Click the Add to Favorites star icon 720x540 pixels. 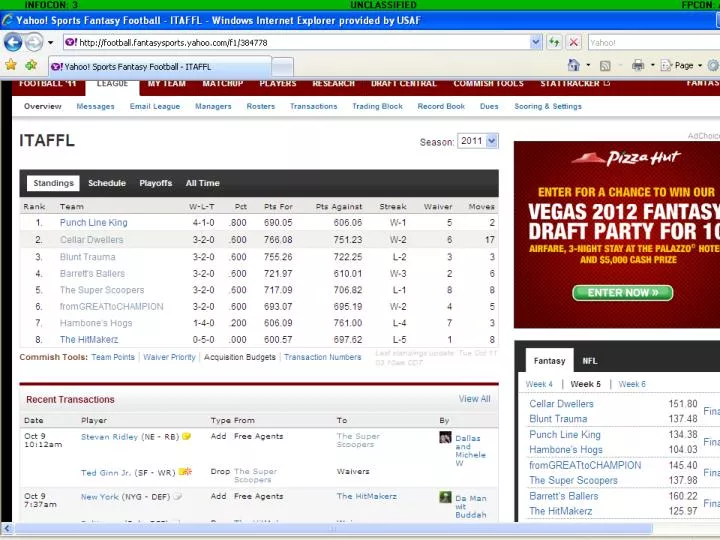(31, 65)
